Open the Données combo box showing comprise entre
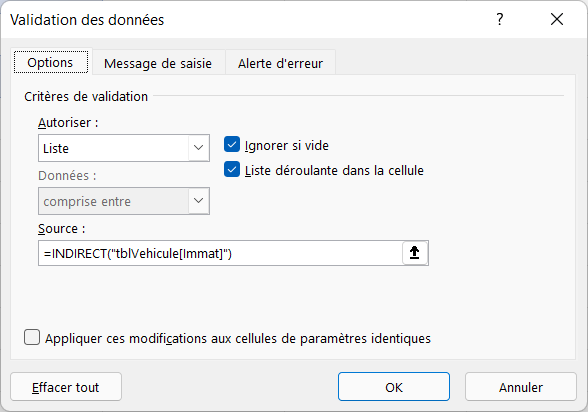The height and width of the screenshot is (412, 588). click(124, 201)
